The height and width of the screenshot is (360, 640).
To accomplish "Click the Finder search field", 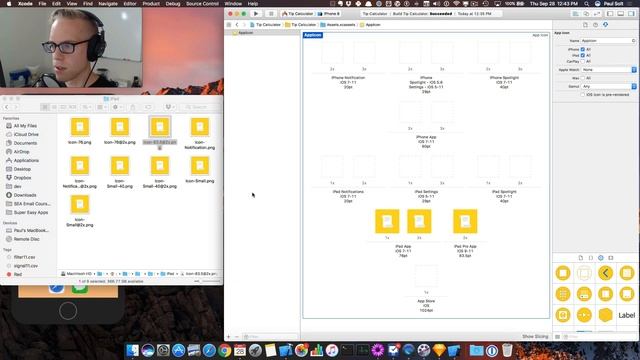I will (200, 107).
